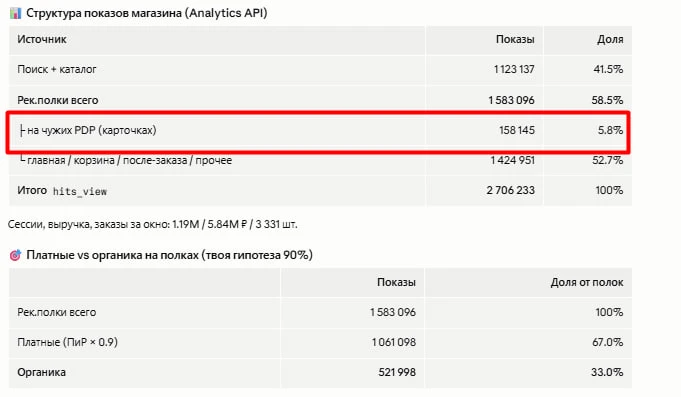Click 'Показы' header in the second table
Viewport: 681px width, 397px height.
[x=397, y=282]
